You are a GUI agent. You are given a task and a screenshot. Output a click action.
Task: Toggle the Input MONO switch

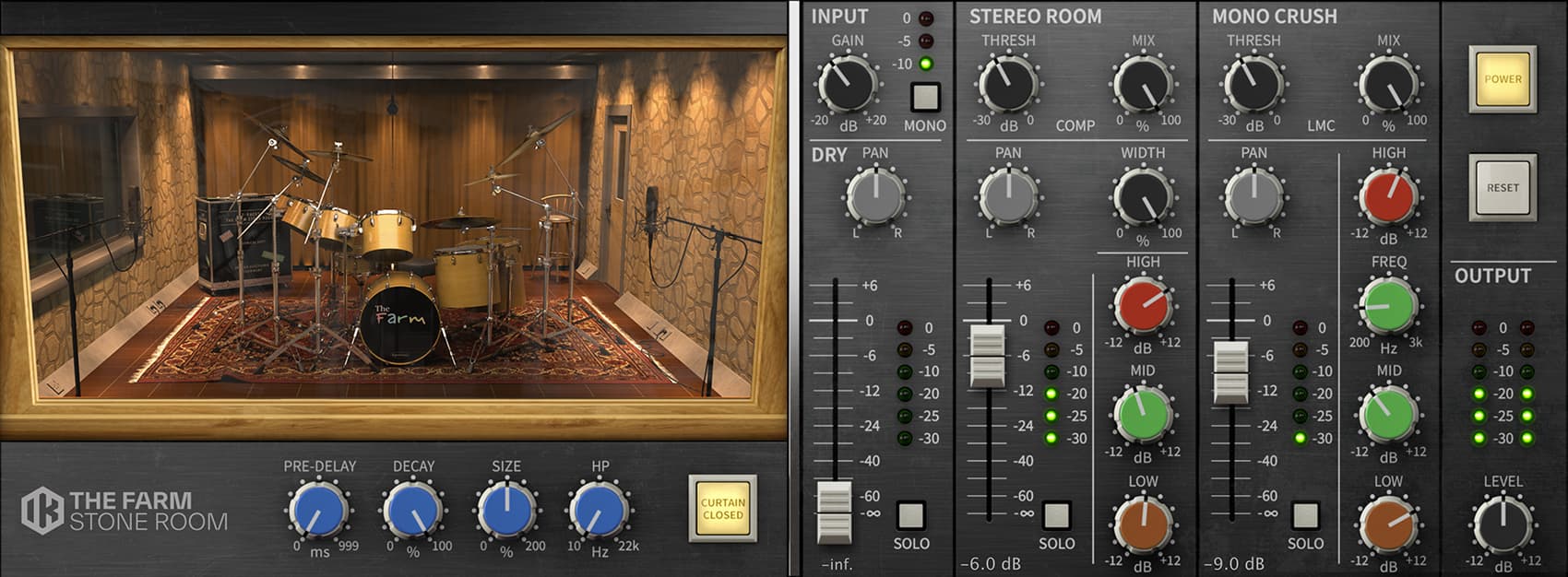(924, 97)
